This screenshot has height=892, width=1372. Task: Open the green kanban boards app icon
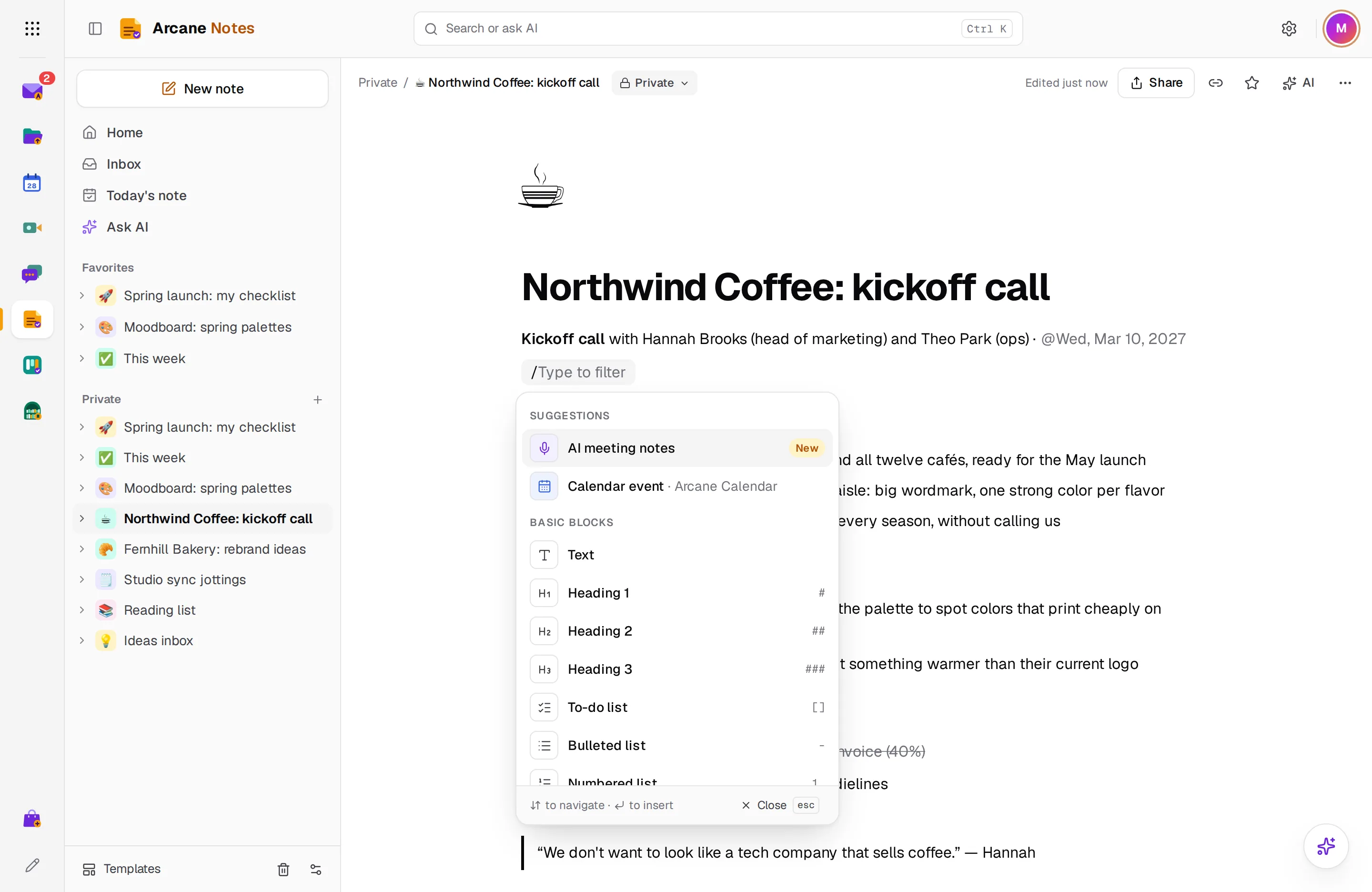(x=32, y=365)
